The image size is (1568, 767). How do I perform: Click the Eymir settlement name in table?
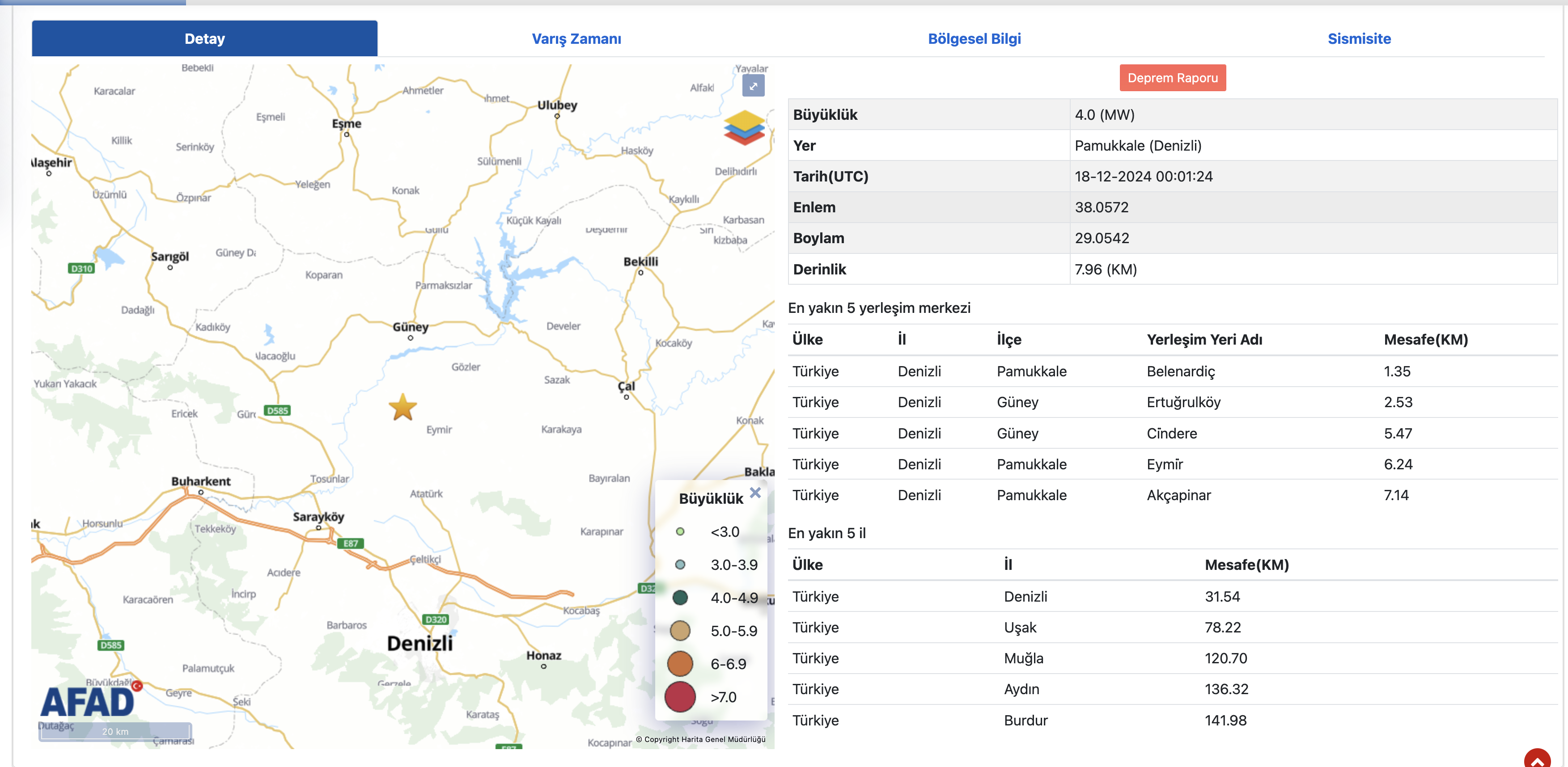[x=1165, y=465]
